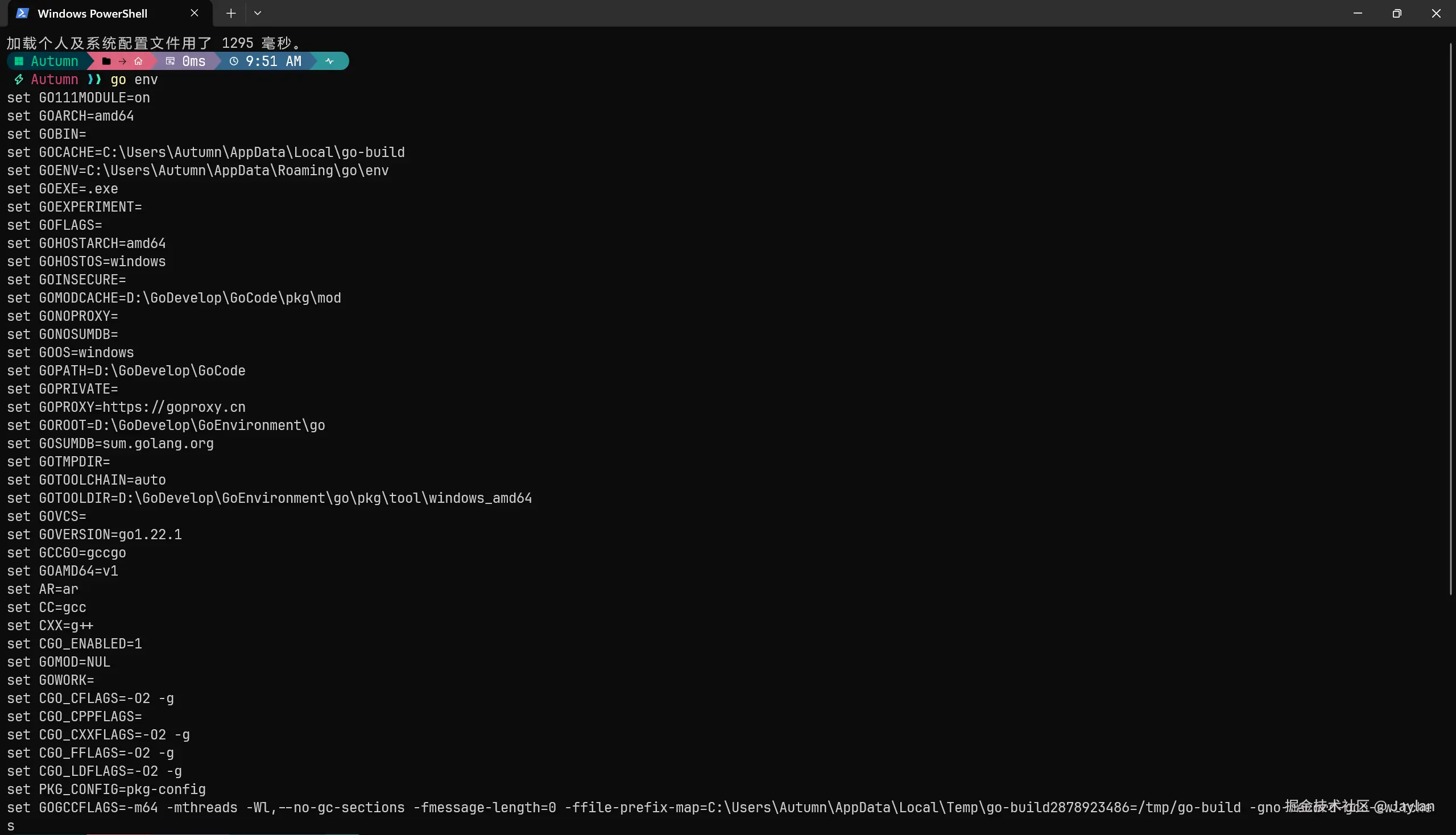Viewport: 1456px width, 835px height.
Task: Click the Windows logo in prompt bar
Action: (19, 61)
